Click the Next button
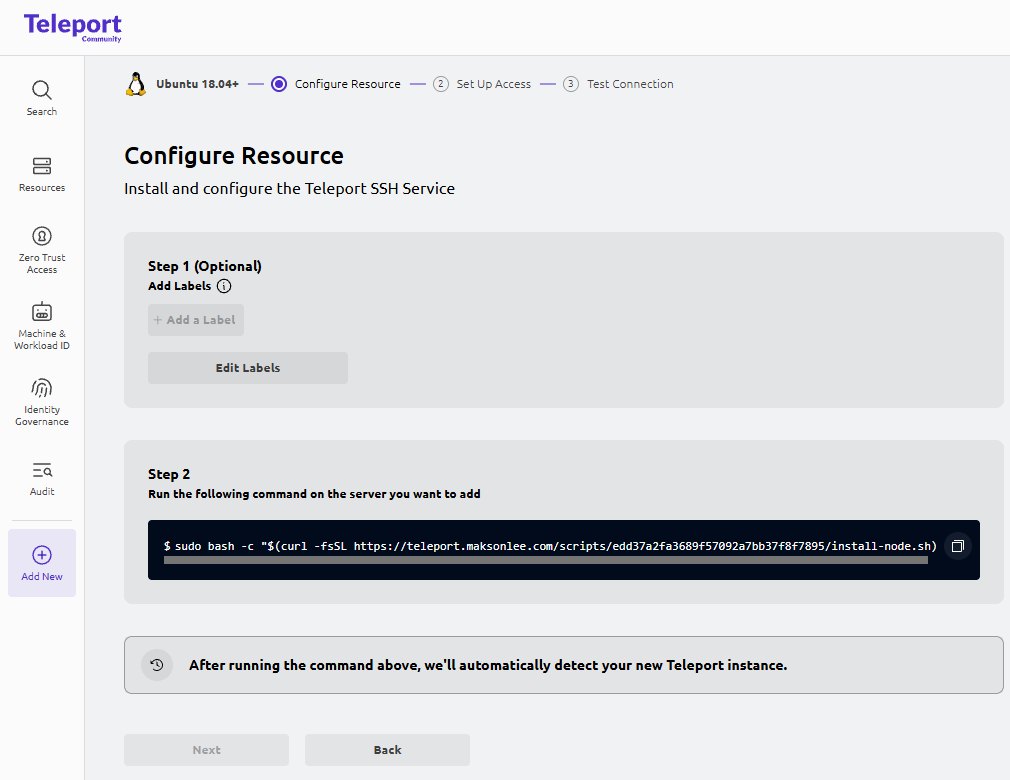The width and height of the screenshot is (1010, 780). point(206,750)
